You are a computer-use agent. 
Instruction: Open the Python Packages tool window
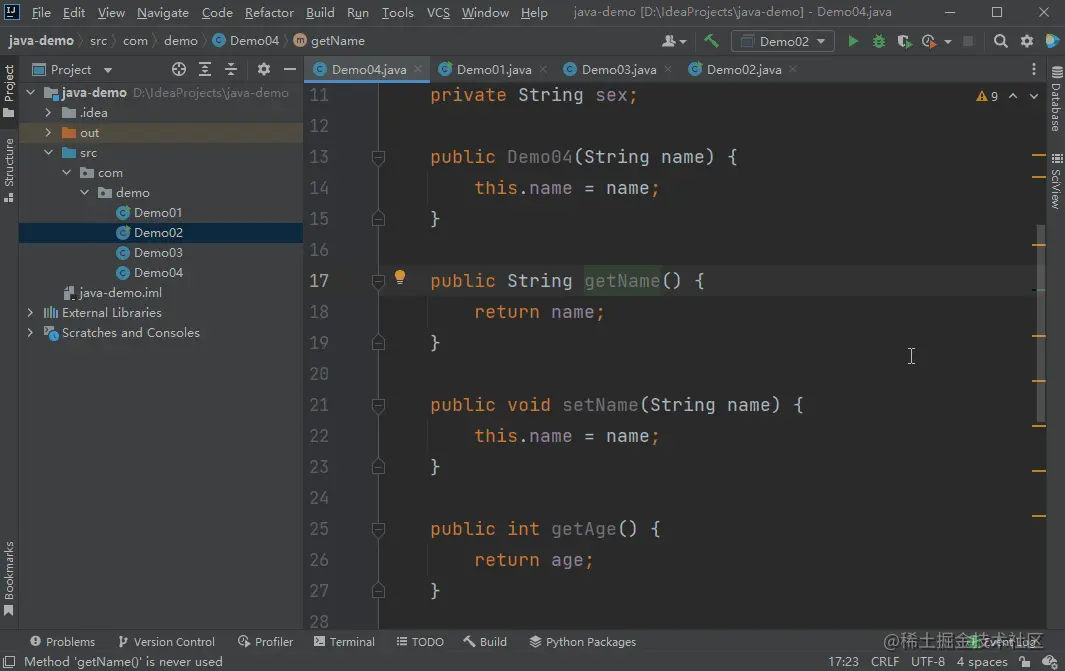(583, 642)
